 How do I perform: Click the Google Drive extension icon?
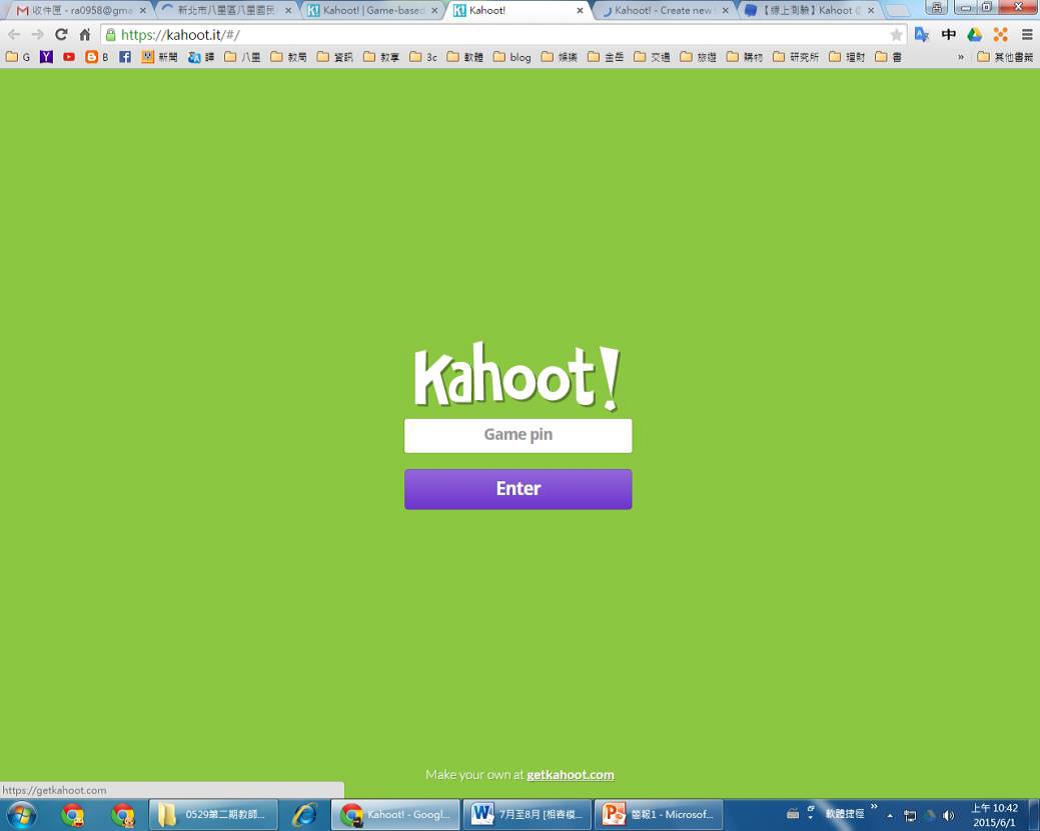point(974,35)
